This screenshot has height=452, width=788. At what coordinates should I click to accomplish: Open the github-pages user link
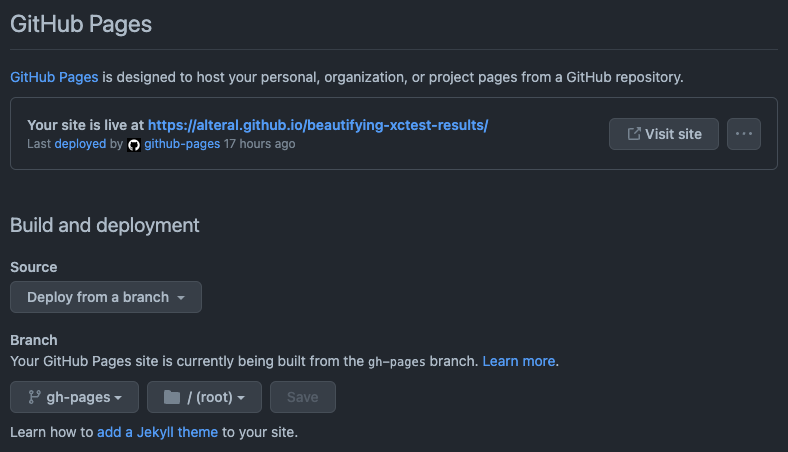[182, 144]
